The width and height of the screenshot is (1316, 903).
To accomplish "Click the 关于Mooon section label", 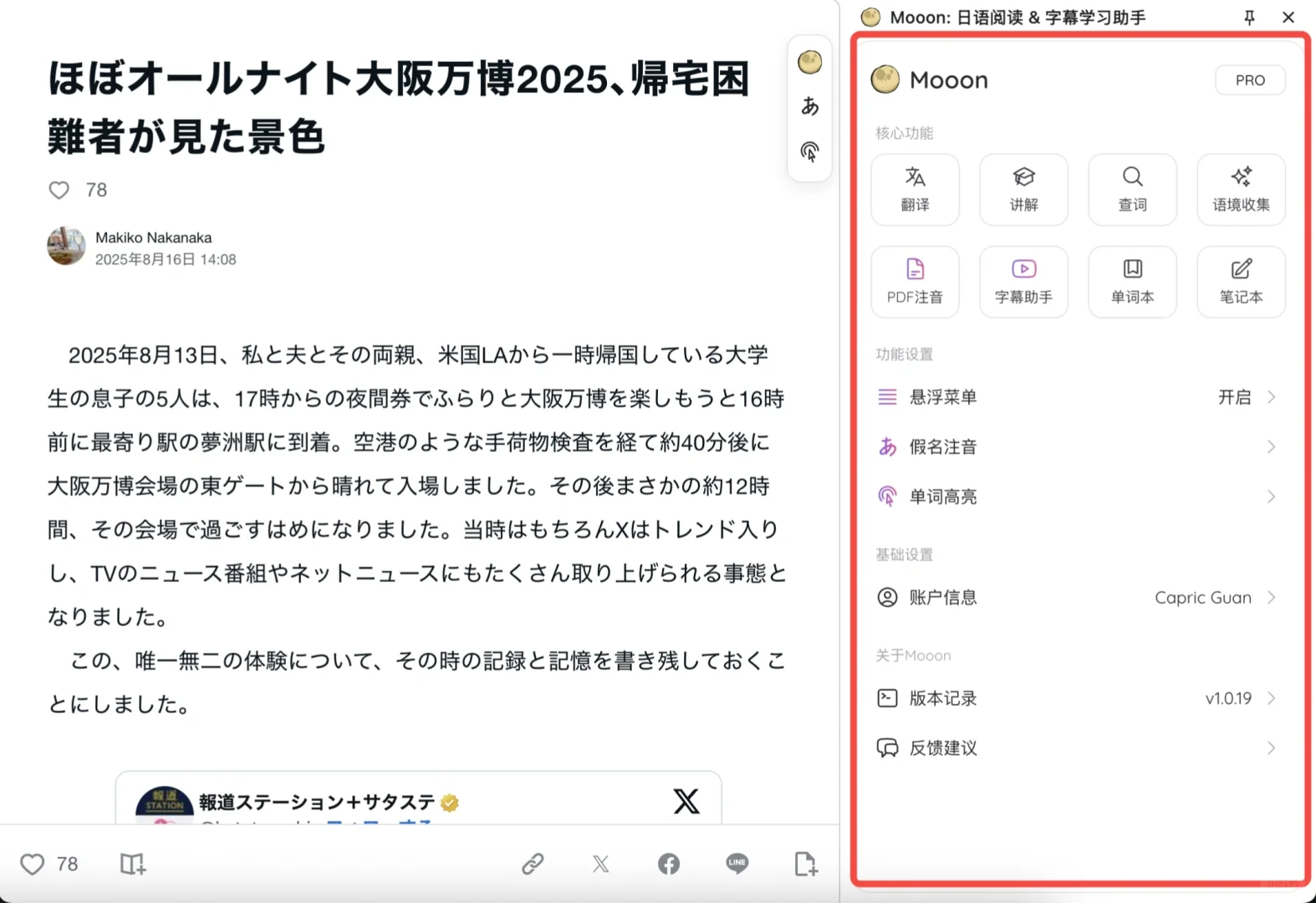I will coord(913,656).
